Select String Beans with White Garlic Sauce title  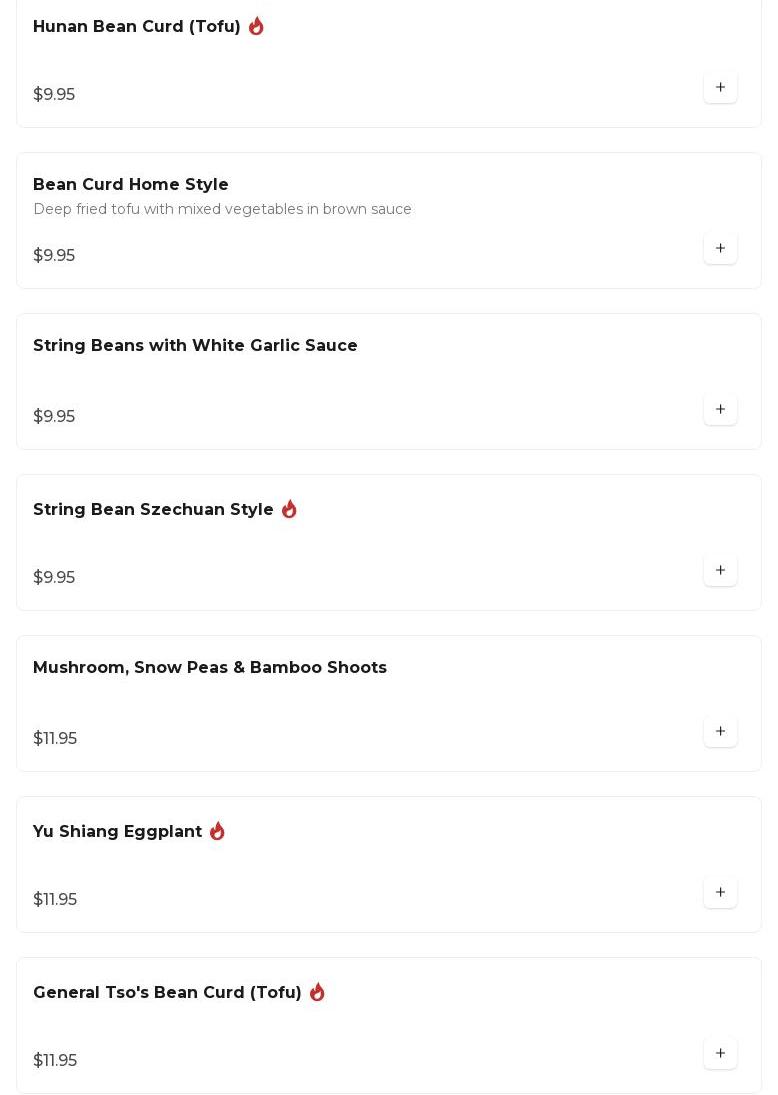tap(195, 345)
